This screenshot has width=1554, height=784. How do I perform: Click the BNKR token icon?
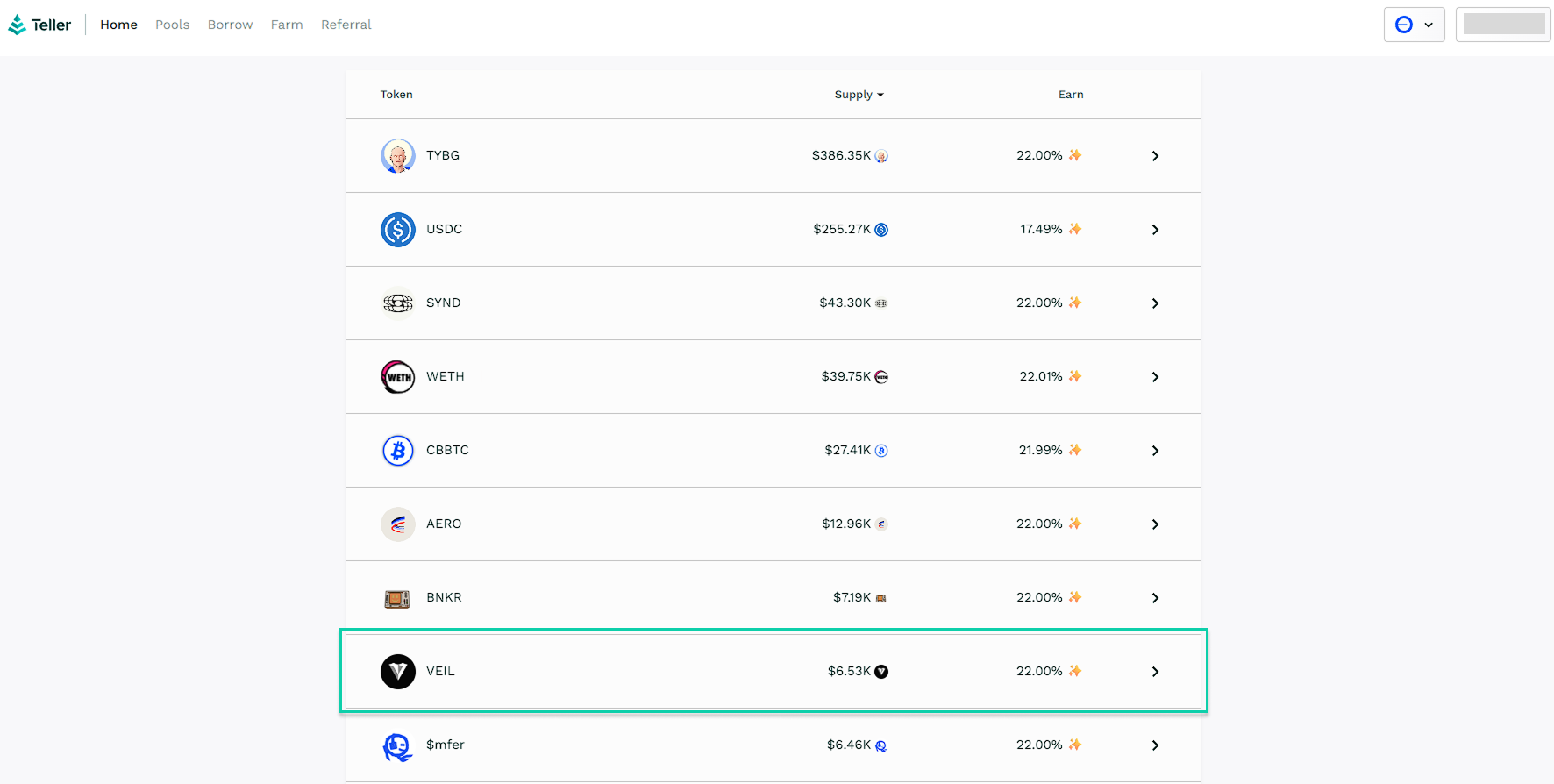pyautogui.click(x=397, y=599)
